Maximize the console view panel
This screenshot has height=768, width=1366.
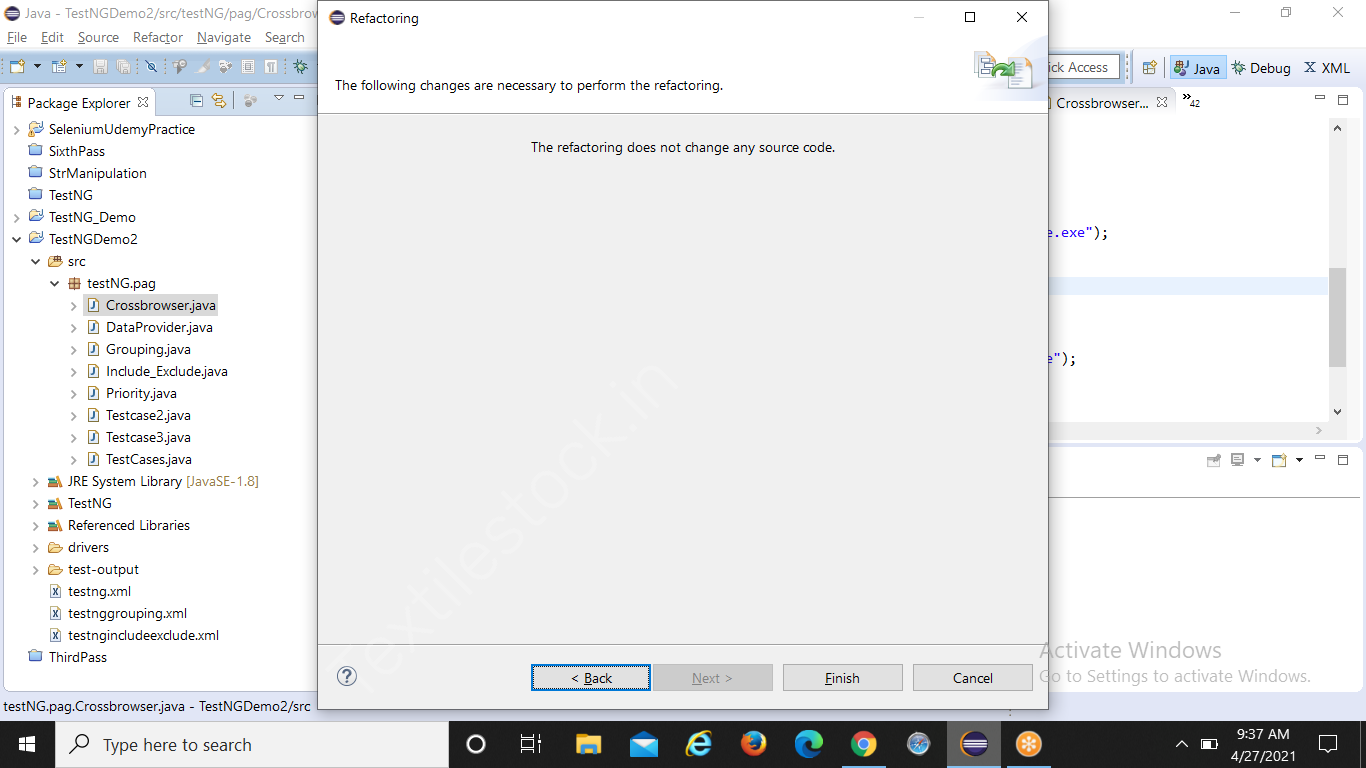tap(1343, 460)
